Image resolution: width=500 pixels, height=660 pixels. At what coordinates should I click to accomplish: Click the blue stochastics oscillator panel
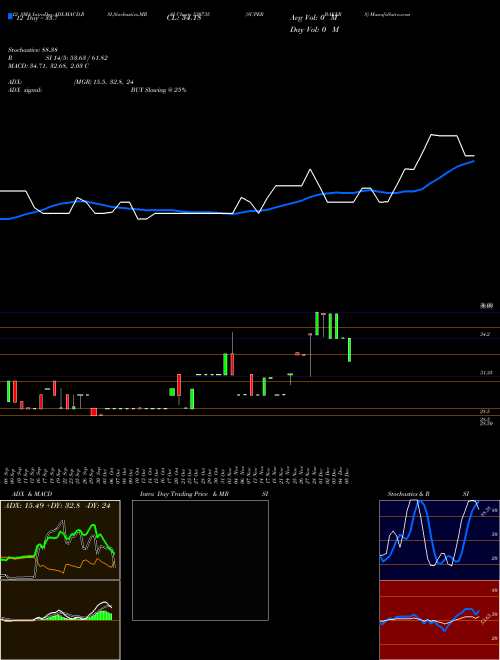[439, 540]
